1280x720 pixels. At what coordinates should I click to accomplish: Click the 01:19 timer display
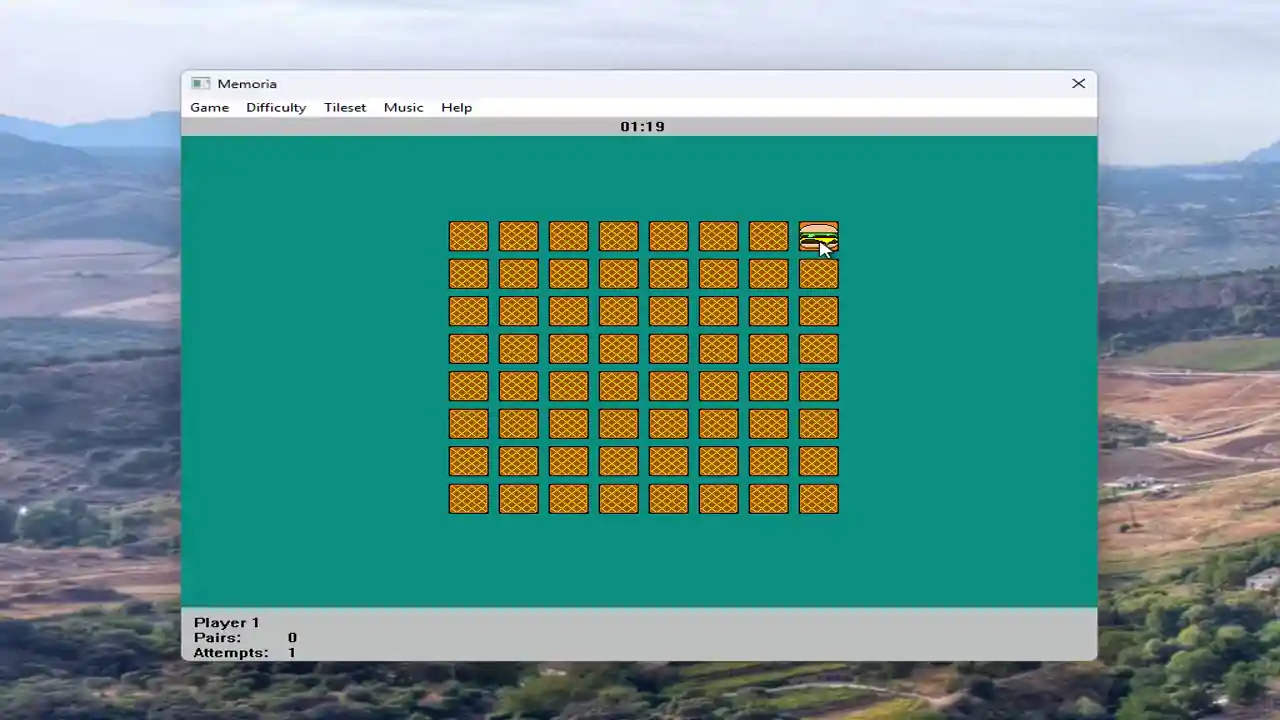[642, 126]
